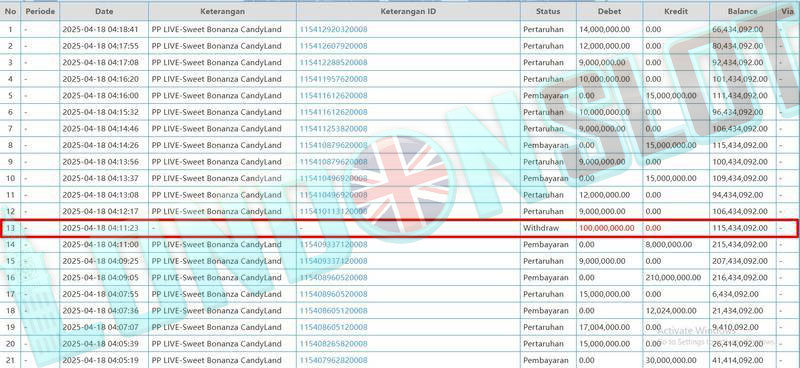Click ID 115408960520008 in row 16
The image size is (800, 368).
click(333, 278)
